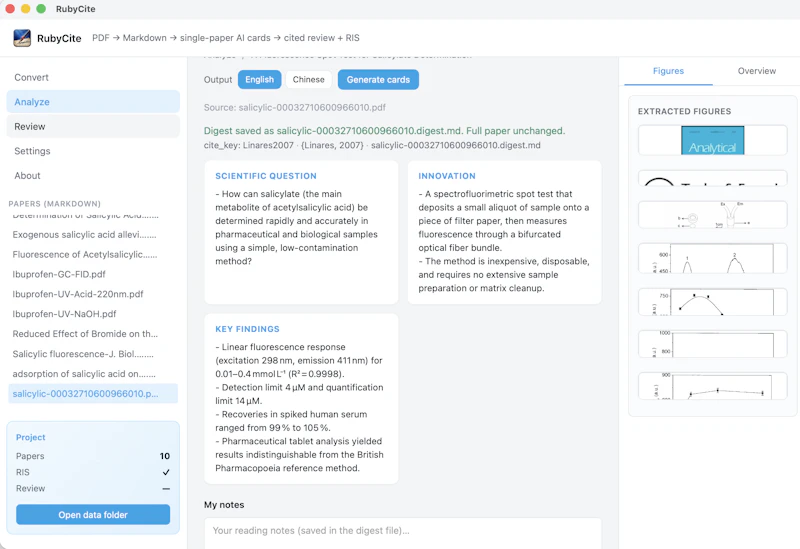Open Ibuprofen-UV-Acid-220nm.pdf in the list
Image resolution: width=800 pixels, height=549 pixels.
(x=93, y=294)
